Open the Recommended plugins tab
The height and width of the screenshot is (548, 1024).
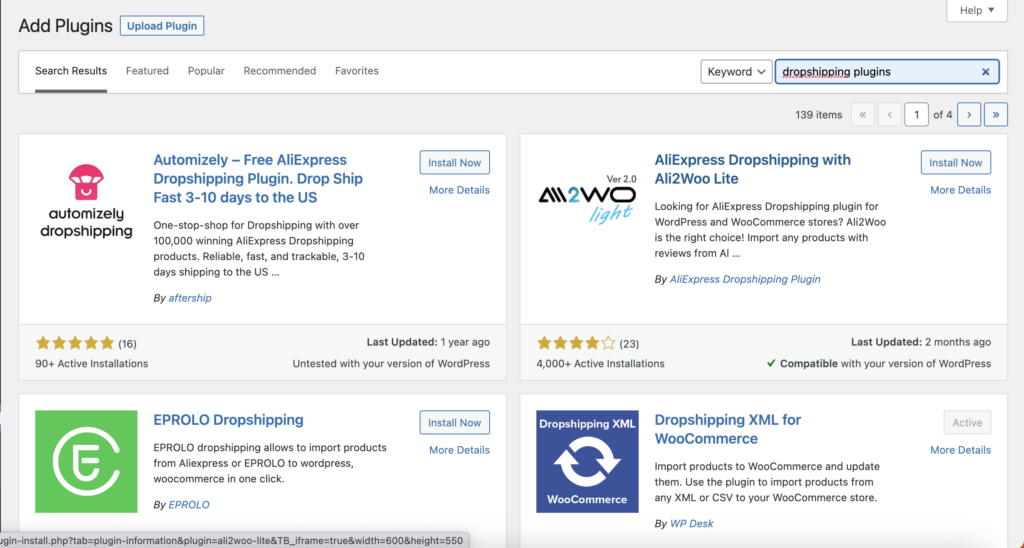280,71
